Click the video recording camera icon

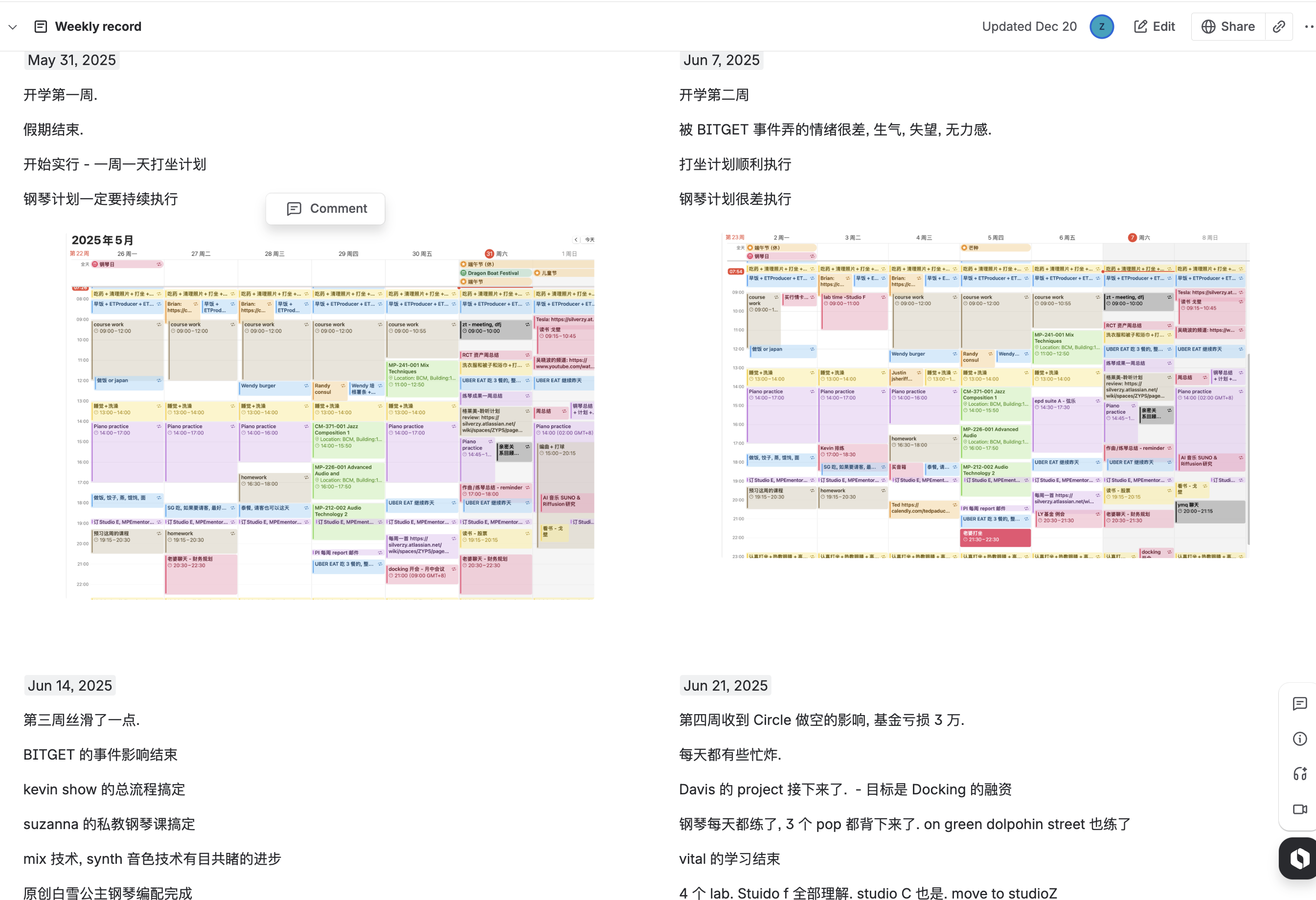tap(1299, 809)
